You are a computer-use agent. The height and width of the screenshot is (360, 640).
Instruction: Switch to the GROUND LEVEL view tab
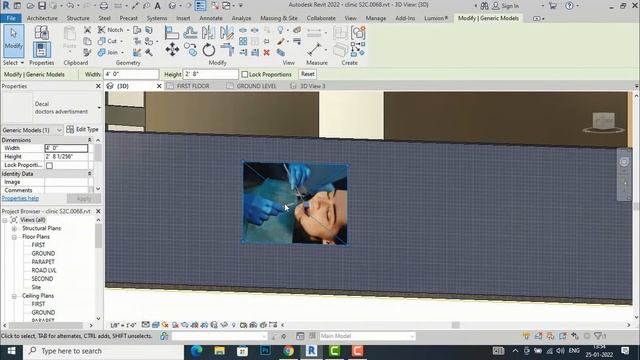coord(256,86)
